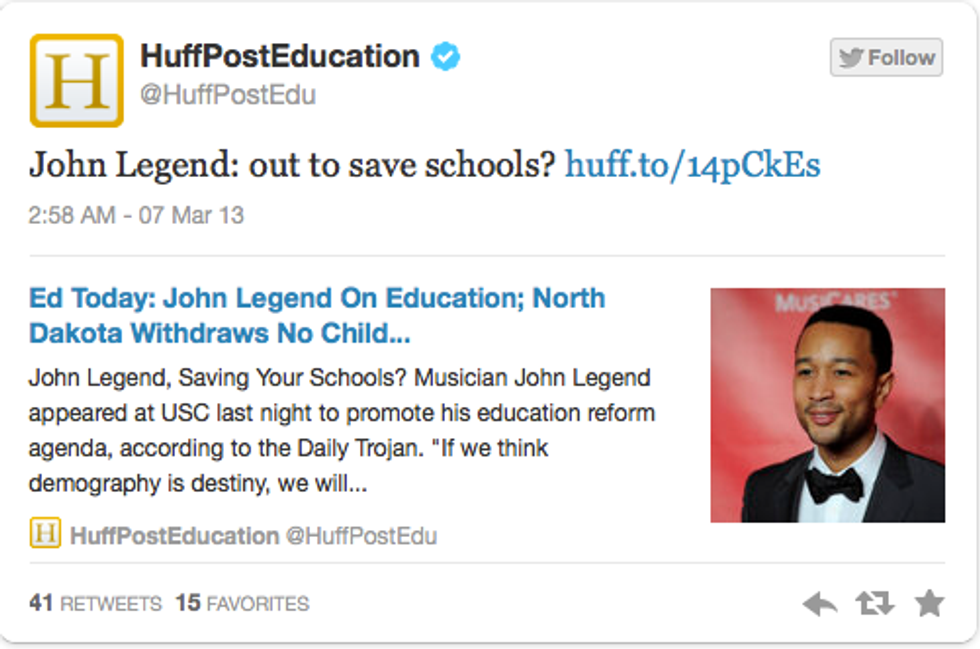The width and height of the screenshot is (980, 649).
Task: Click the blue verified badge
Action: 445,57
